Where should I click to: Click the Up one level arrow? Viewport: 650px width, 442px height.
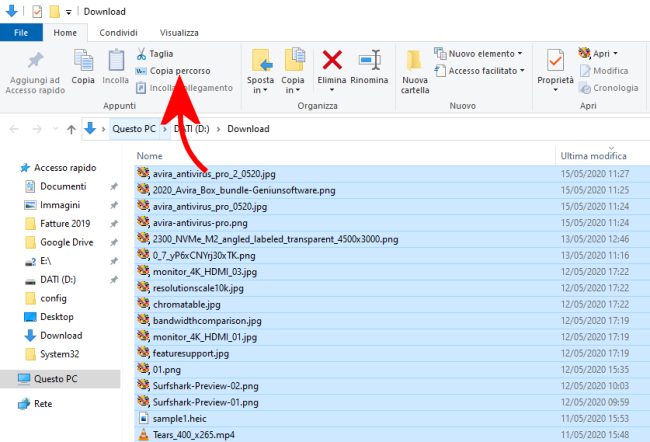click(x=71, y=129)
